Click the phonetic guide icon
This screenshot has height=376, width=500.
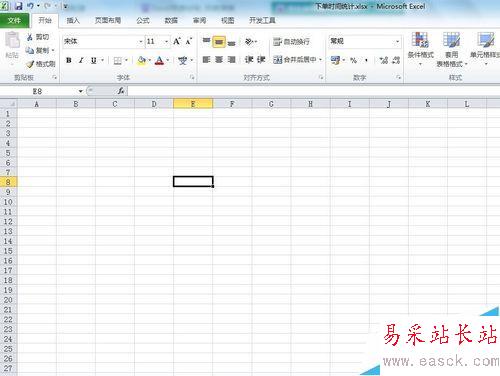[x=182, y=60]
